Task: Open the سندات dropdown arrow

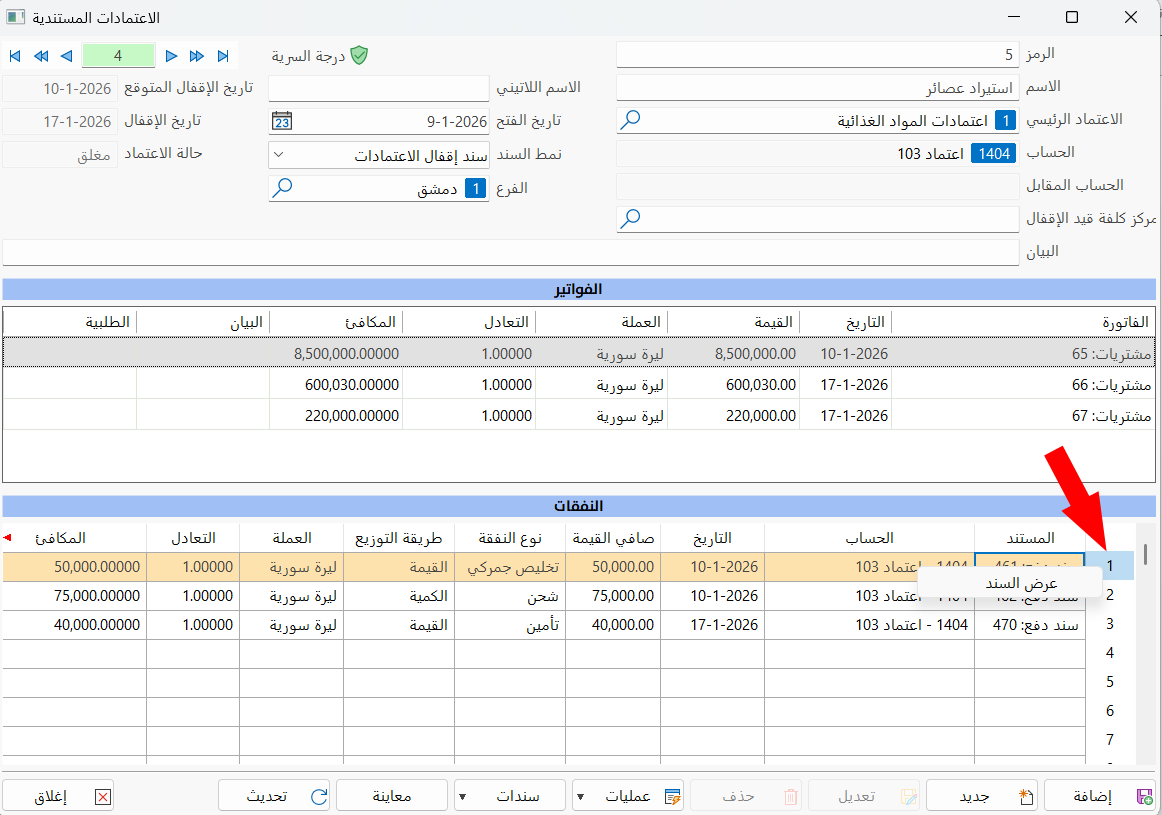Action: [462, 796]
